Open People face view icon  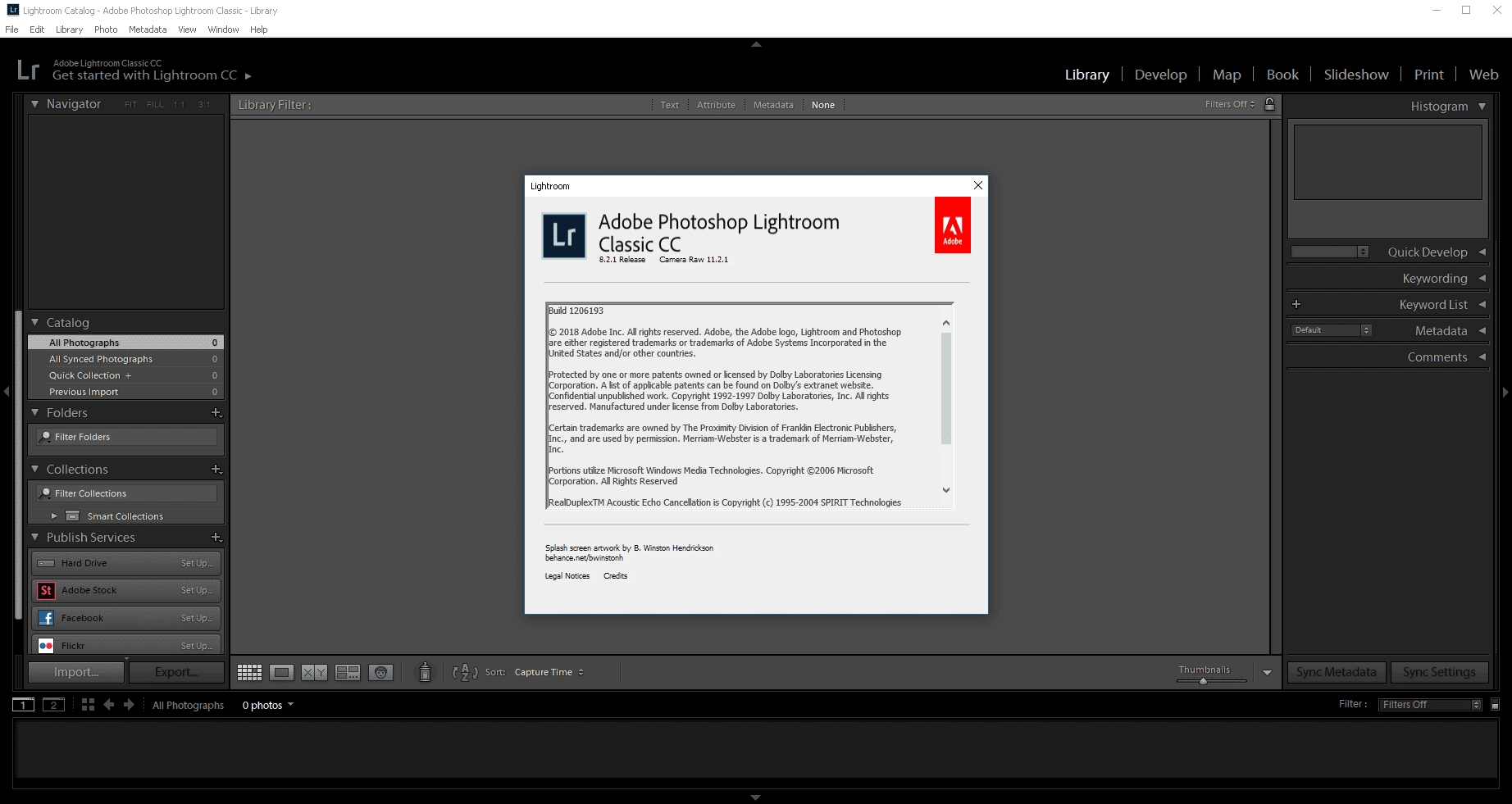click(x=380, y=672)
